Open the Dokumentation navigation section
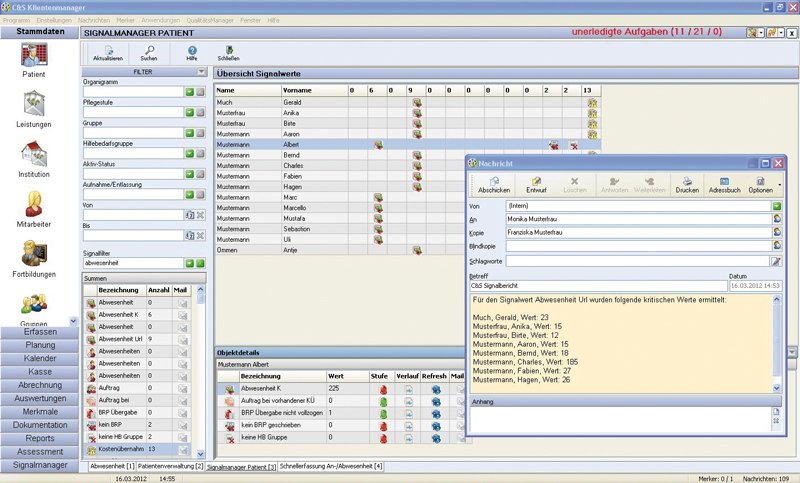This screenshot has width=800, height=483. [x=40, y=425]
